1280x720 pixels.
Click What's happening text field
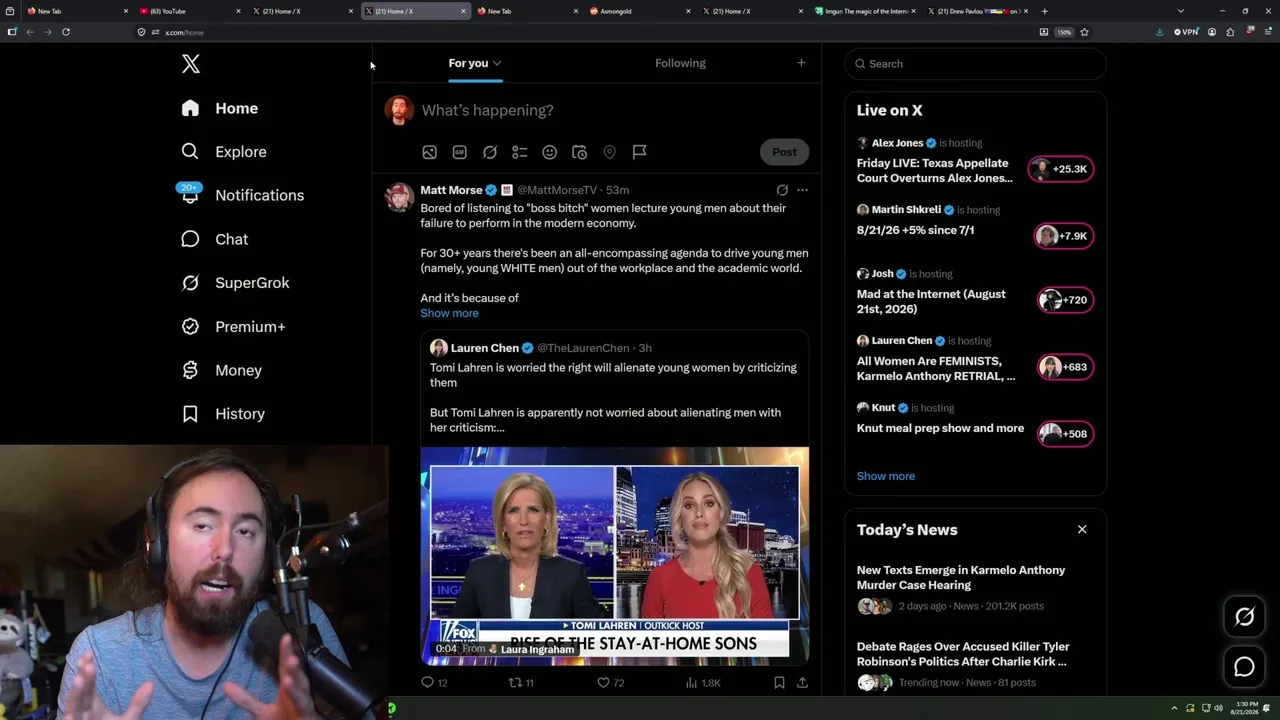point(487,110)
